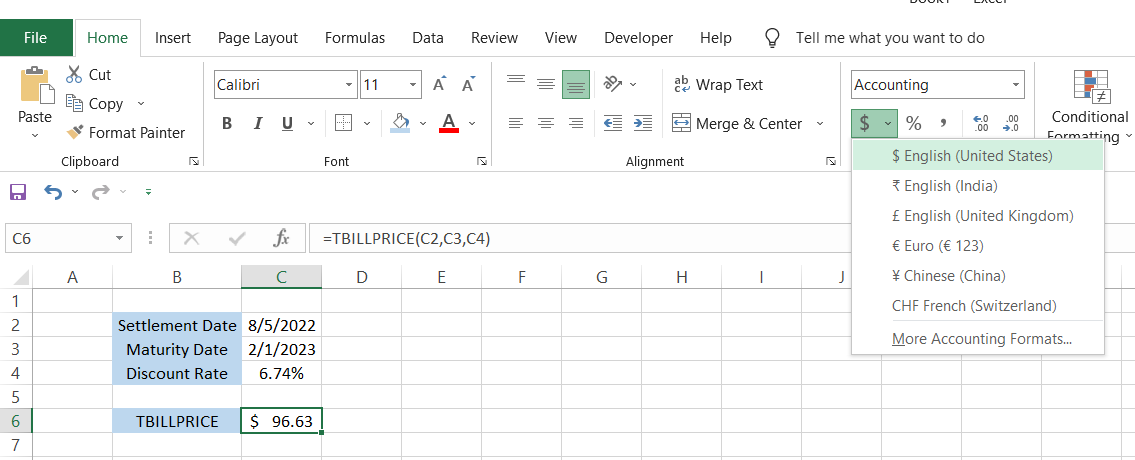1135x460 pixels.
Task: Click the Undo arrow icon
Action: (52, 191)
